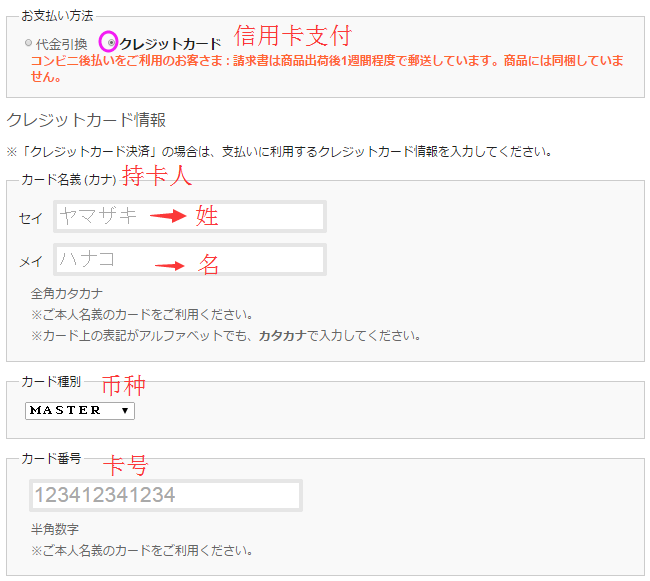Click the red 持卡人 annotation
The height and width of the screenshot is (581, 650).
click(x=156, y=177)
